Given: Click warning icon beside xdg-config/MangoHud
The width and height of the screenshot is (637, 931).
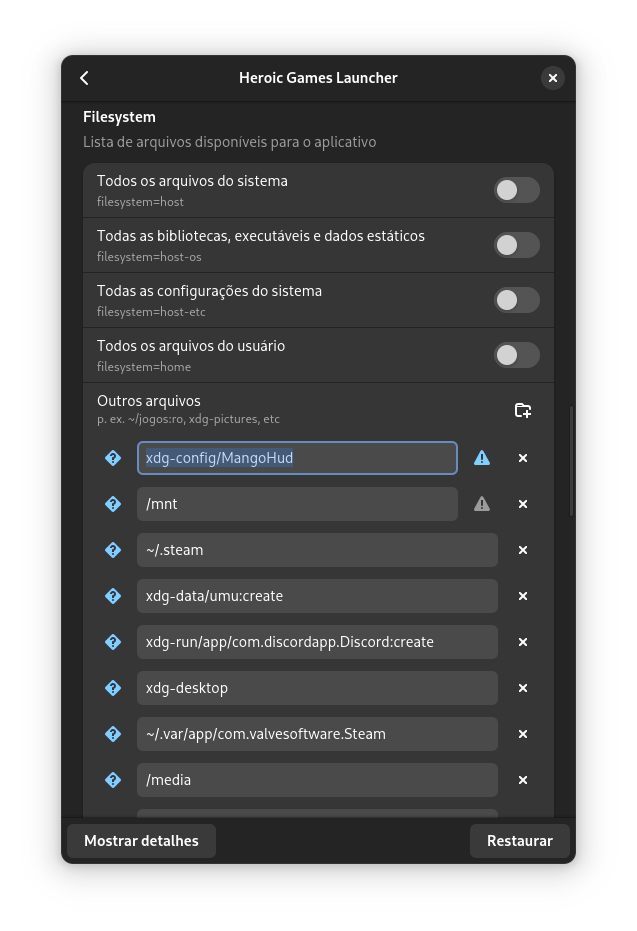Looking at the screenshot, I should tap(482, 458).
